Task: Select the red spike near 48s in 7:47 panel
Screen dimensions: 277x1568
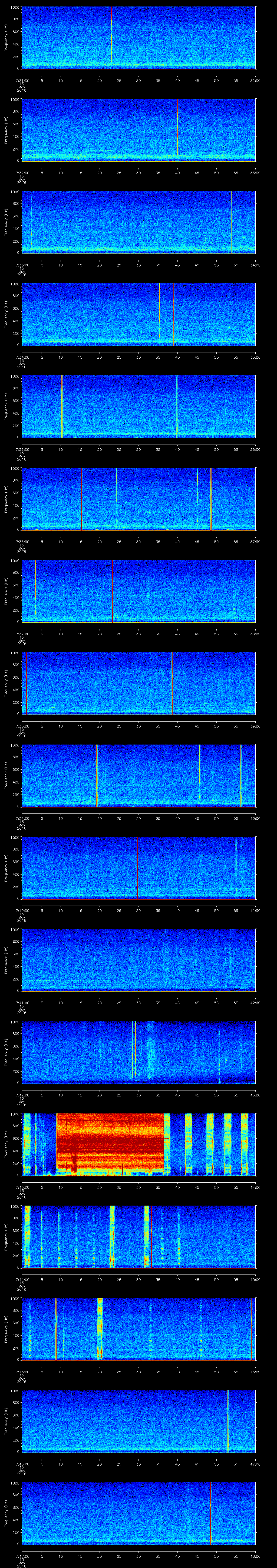Action: click(211, 1513)
